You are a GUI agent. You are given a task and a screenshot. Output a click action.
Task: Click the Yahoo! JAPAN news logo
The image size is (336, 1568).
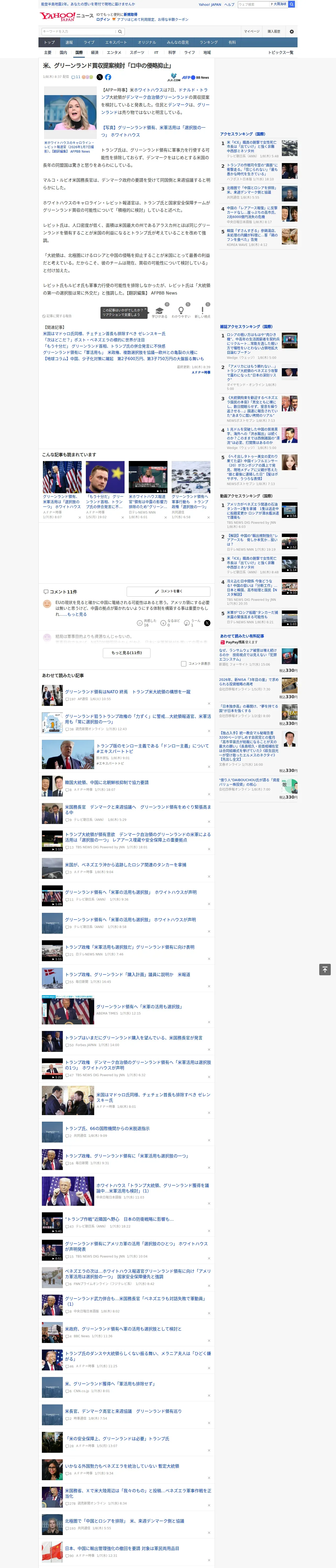[x=66, y=16]
